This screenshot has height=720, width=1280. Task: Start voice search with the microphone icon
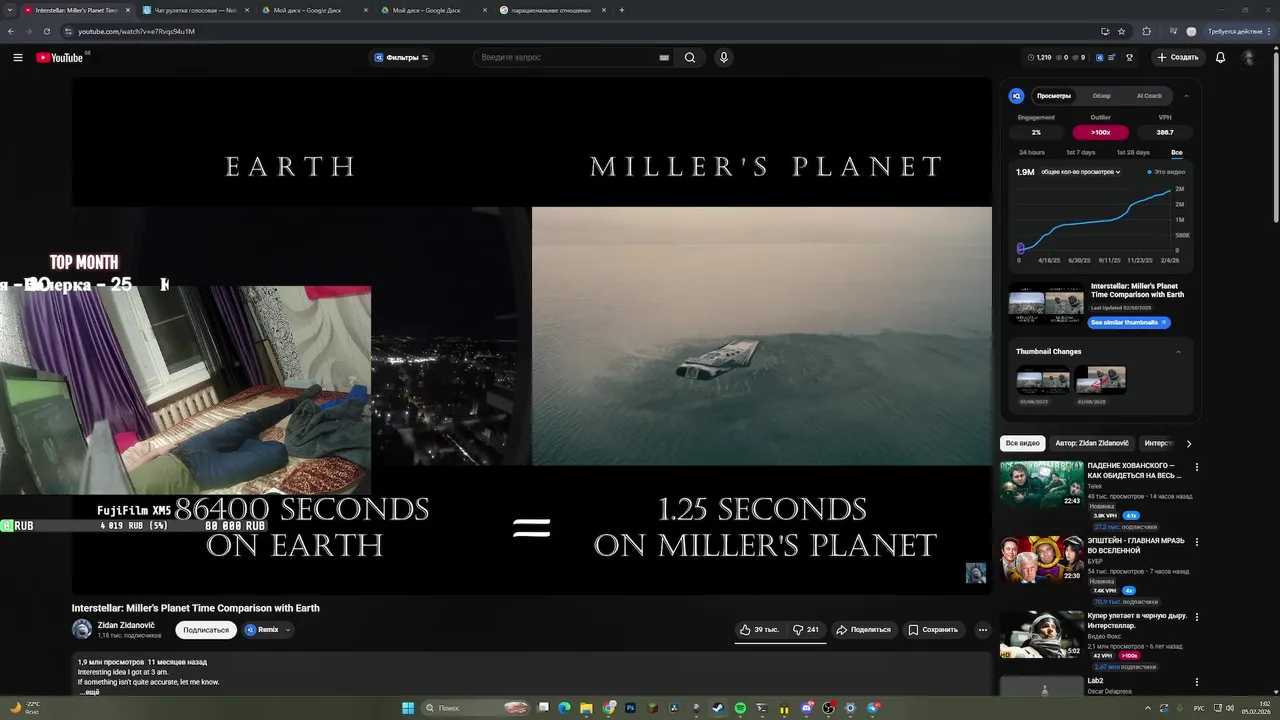tap(724, 57)
